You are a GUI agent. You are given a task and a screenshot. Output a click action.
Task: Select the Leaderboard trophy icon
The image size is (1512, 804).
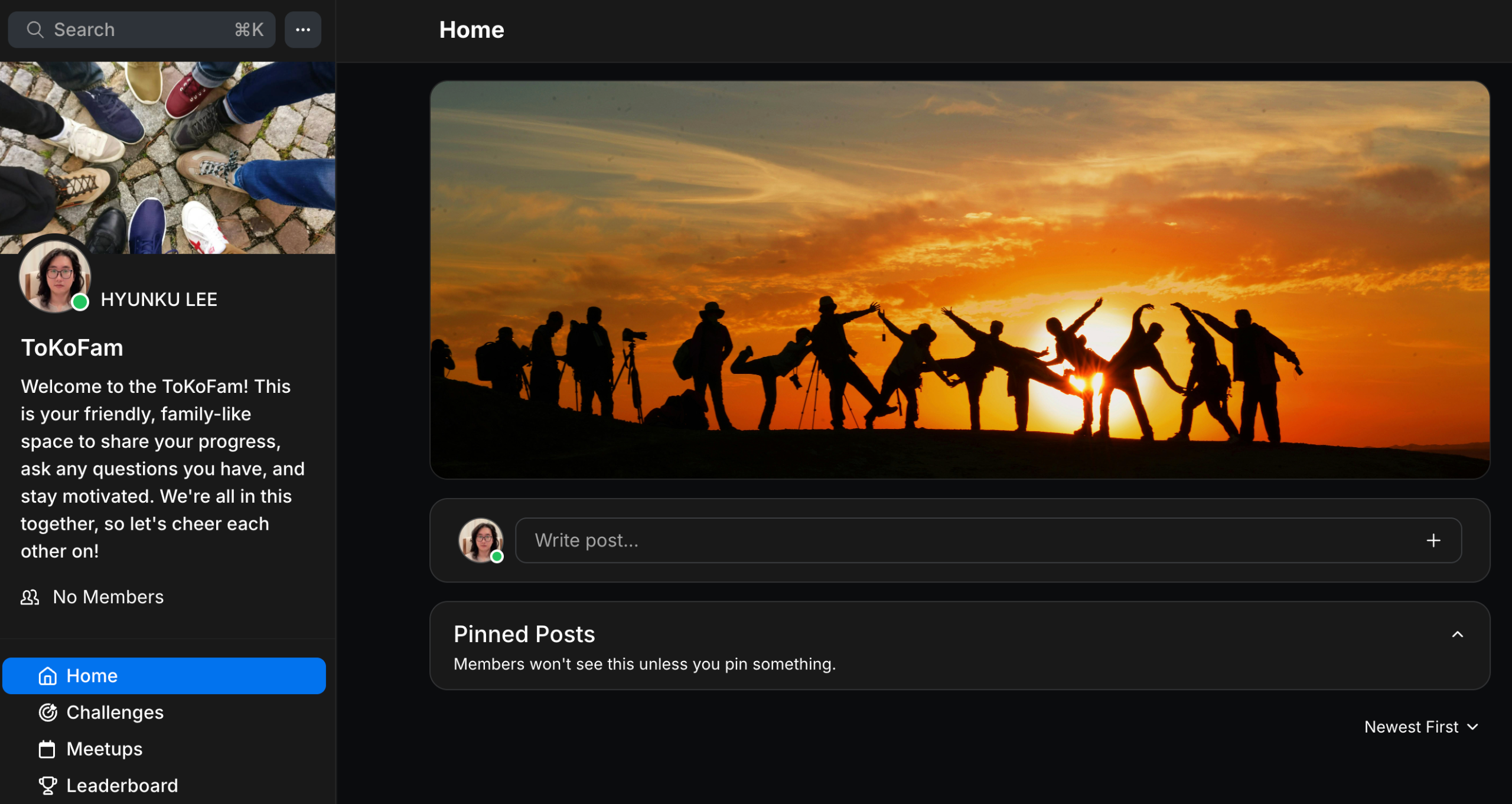coord(47,785)
